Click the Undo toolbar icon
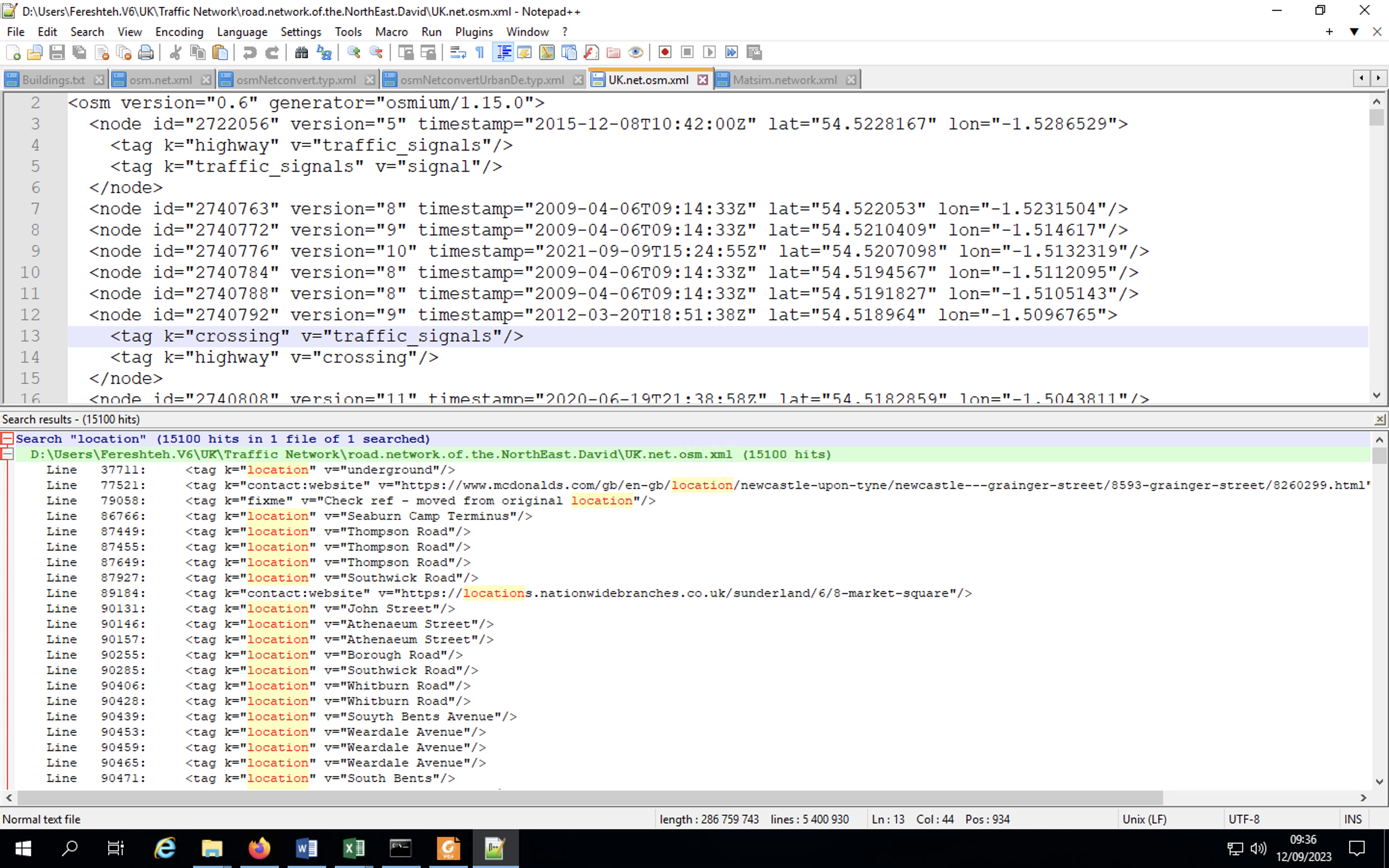1389x868 pixels. point(250,52)
